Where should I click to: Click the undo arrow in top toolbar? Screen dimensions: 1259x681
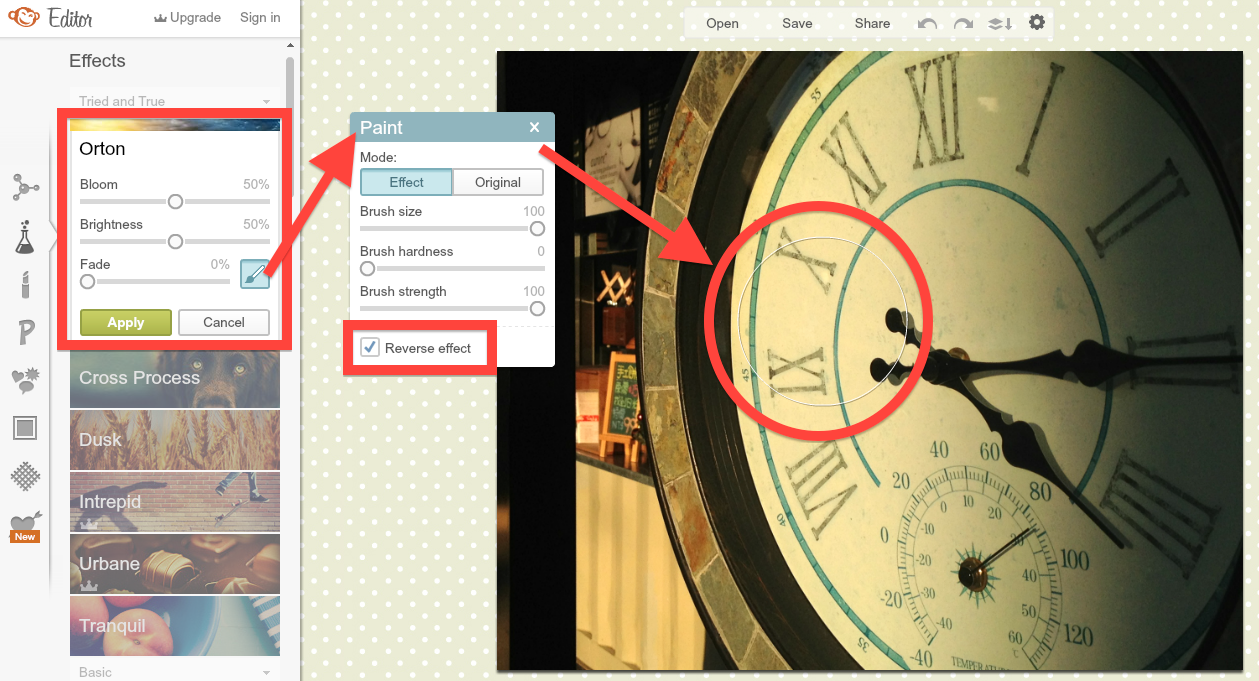point(928,23)
